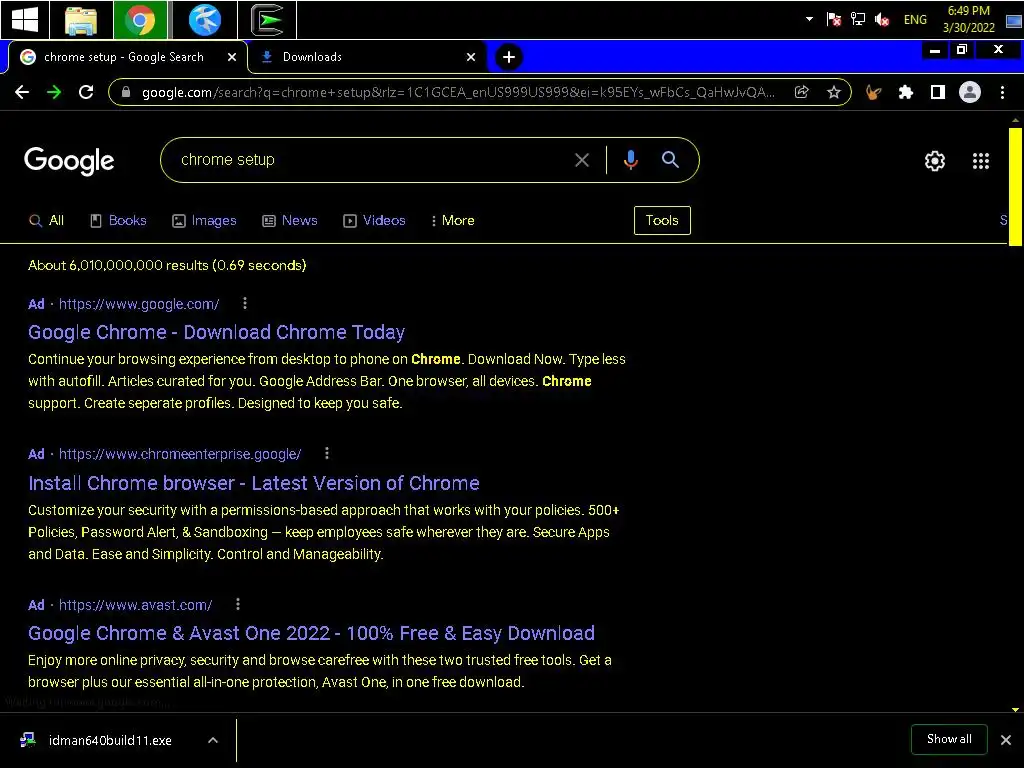Open the blue bird app in taskbar

[204, 20]
